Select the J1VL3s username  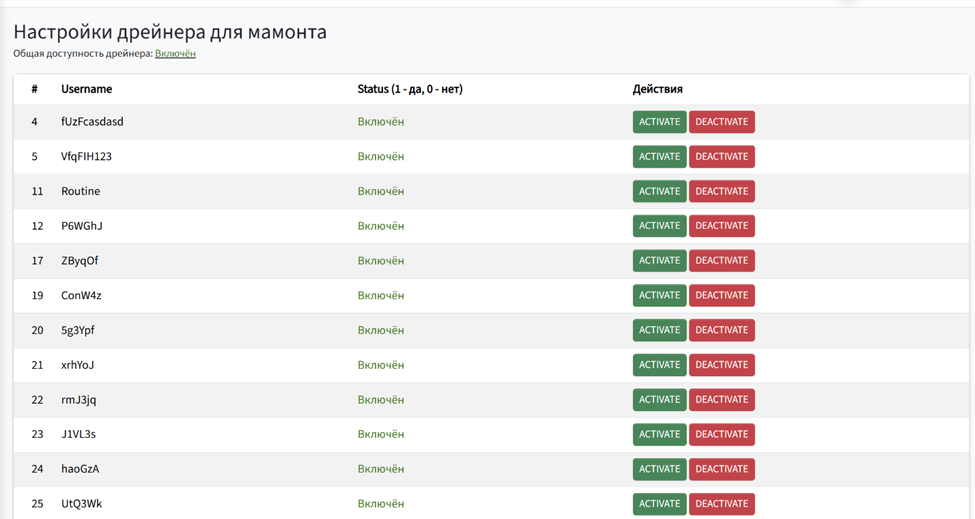pos(78,434)
